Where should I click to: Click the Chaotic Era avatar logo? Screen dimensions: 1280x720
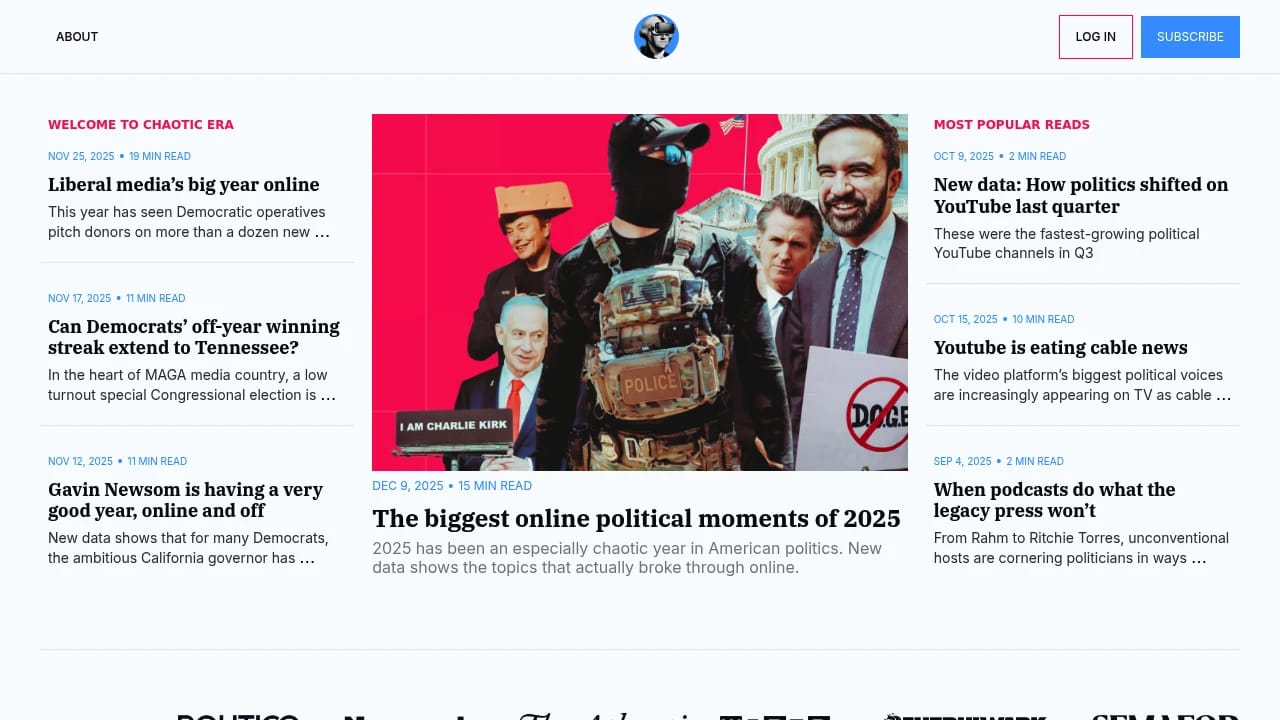coord(656,37)
